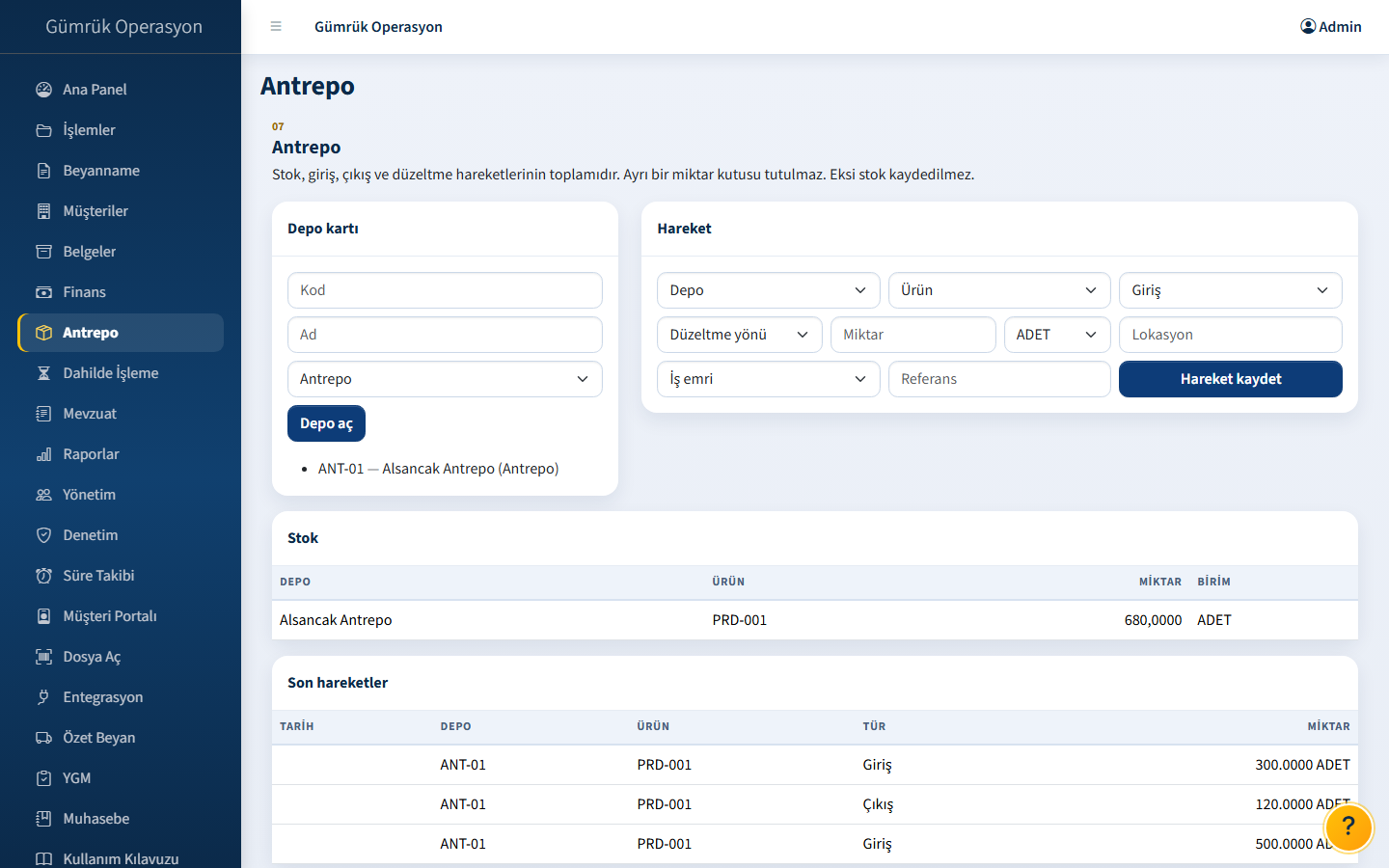This screenshot has width=1389, height=868.
Task: Click the Ad input field
Action: coord(445,335)
